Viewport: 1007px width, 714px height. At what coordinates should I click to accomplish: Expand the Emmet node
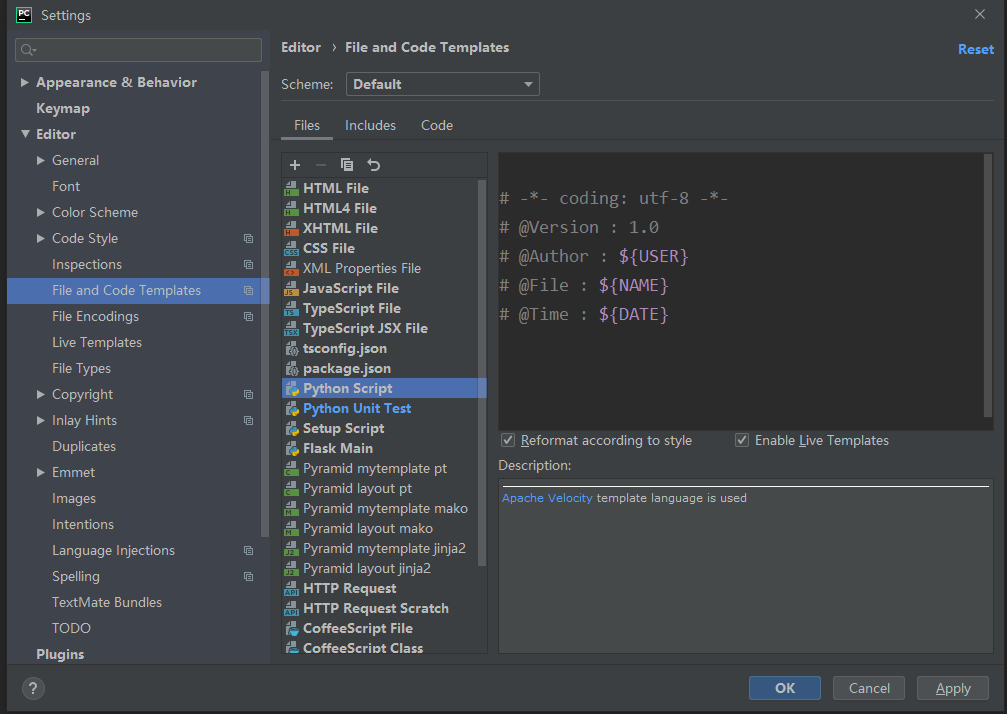point(40,472)
